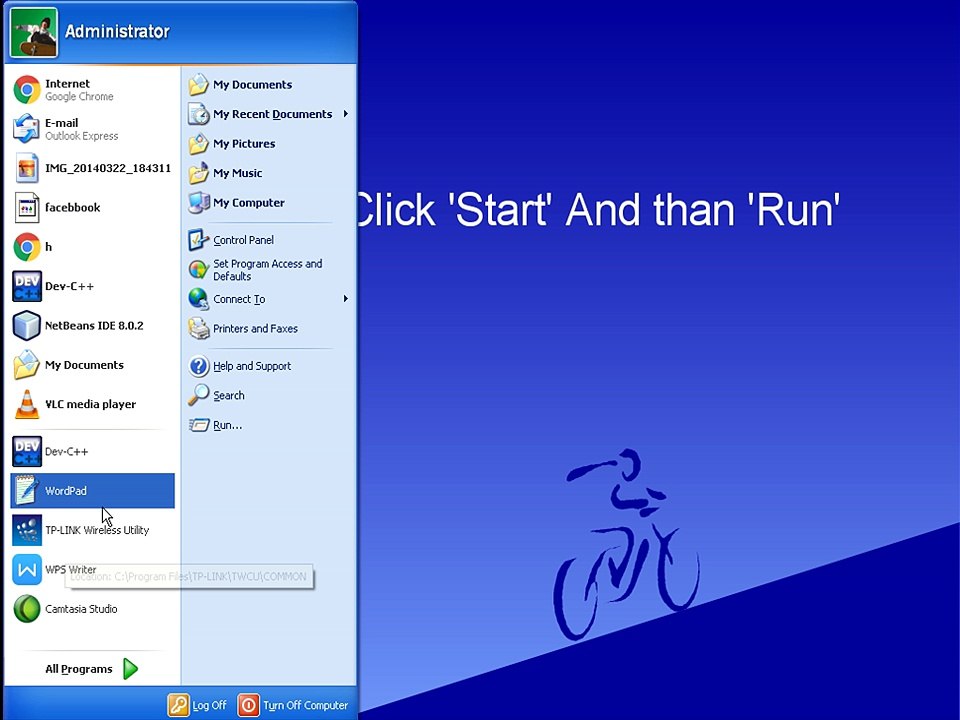Open Control Panel icon
Image resolution: width=960 pixels, height=720 pixels.
point(198,240)
